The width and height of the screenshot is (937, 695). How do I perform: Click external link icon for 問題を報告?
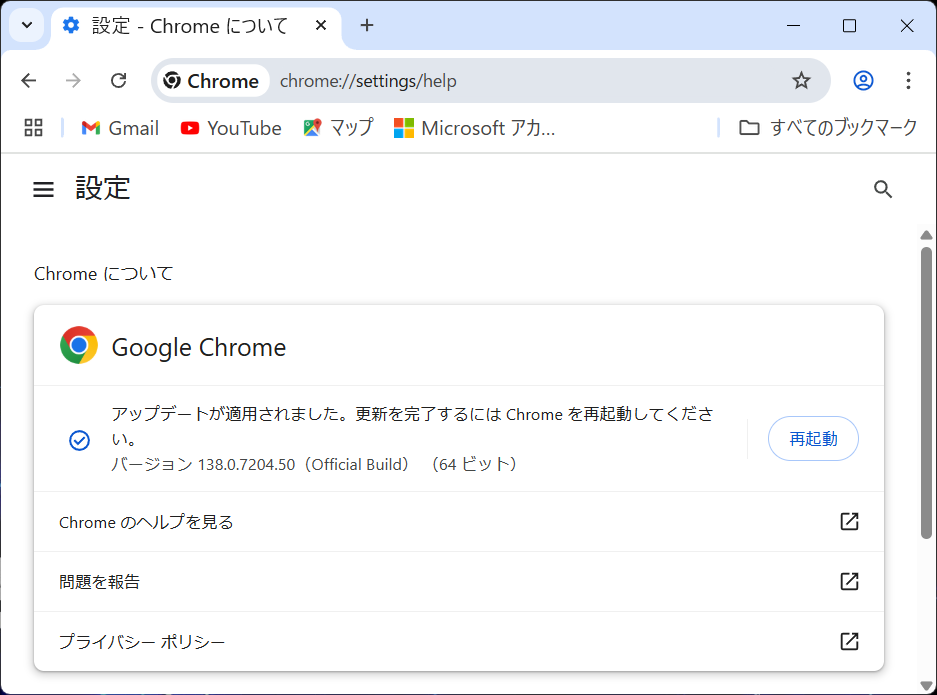click(x=849, y=581)
